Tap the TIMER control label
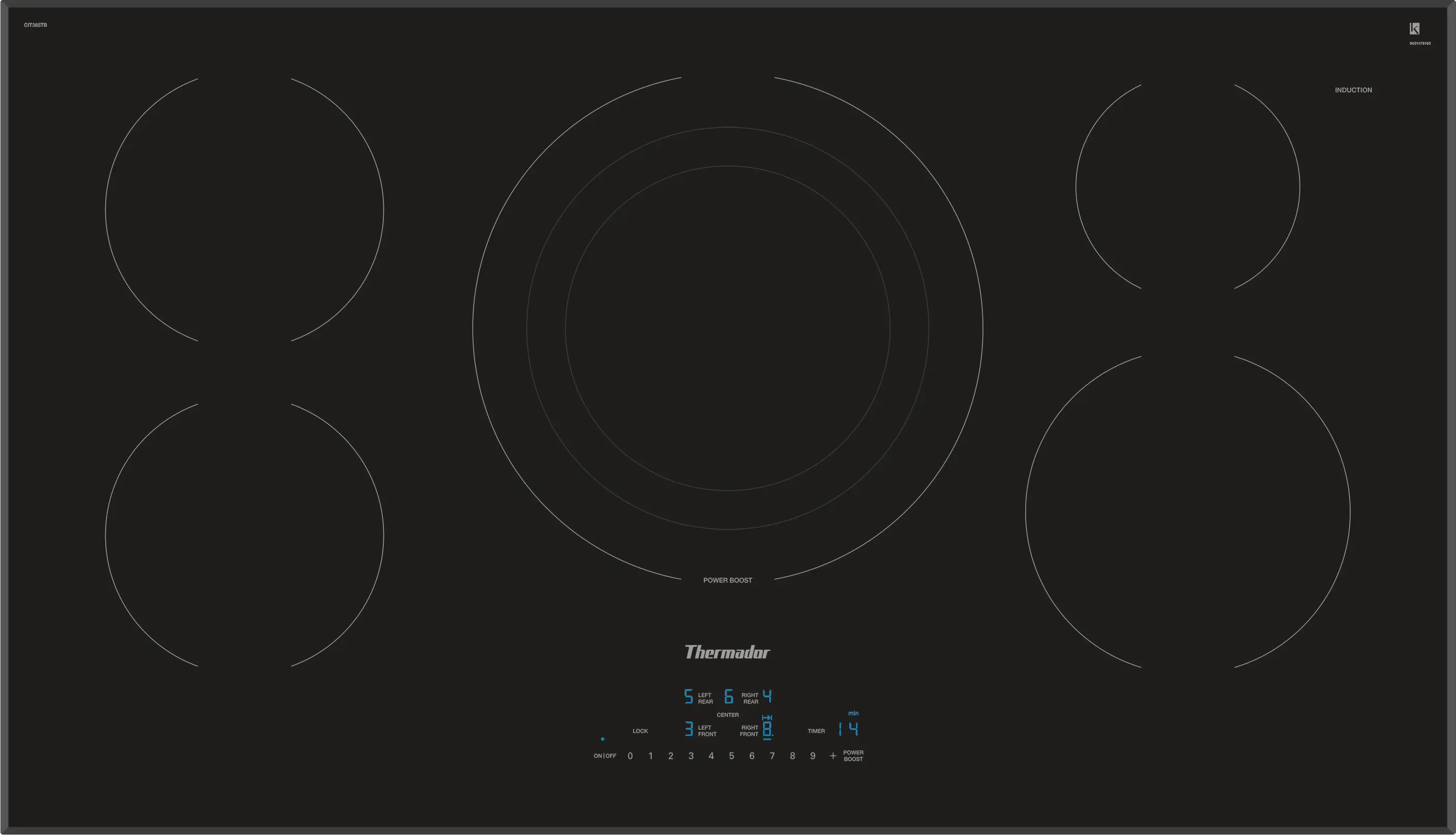Viewport: 1456px width, 835px height. (x=816, y=731)
